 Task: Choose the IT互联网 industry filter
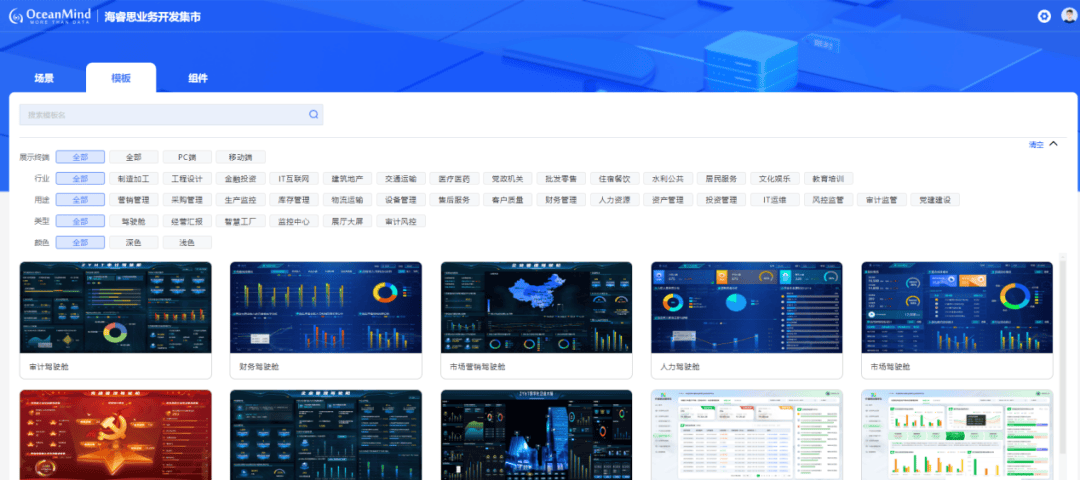(294, 178)
